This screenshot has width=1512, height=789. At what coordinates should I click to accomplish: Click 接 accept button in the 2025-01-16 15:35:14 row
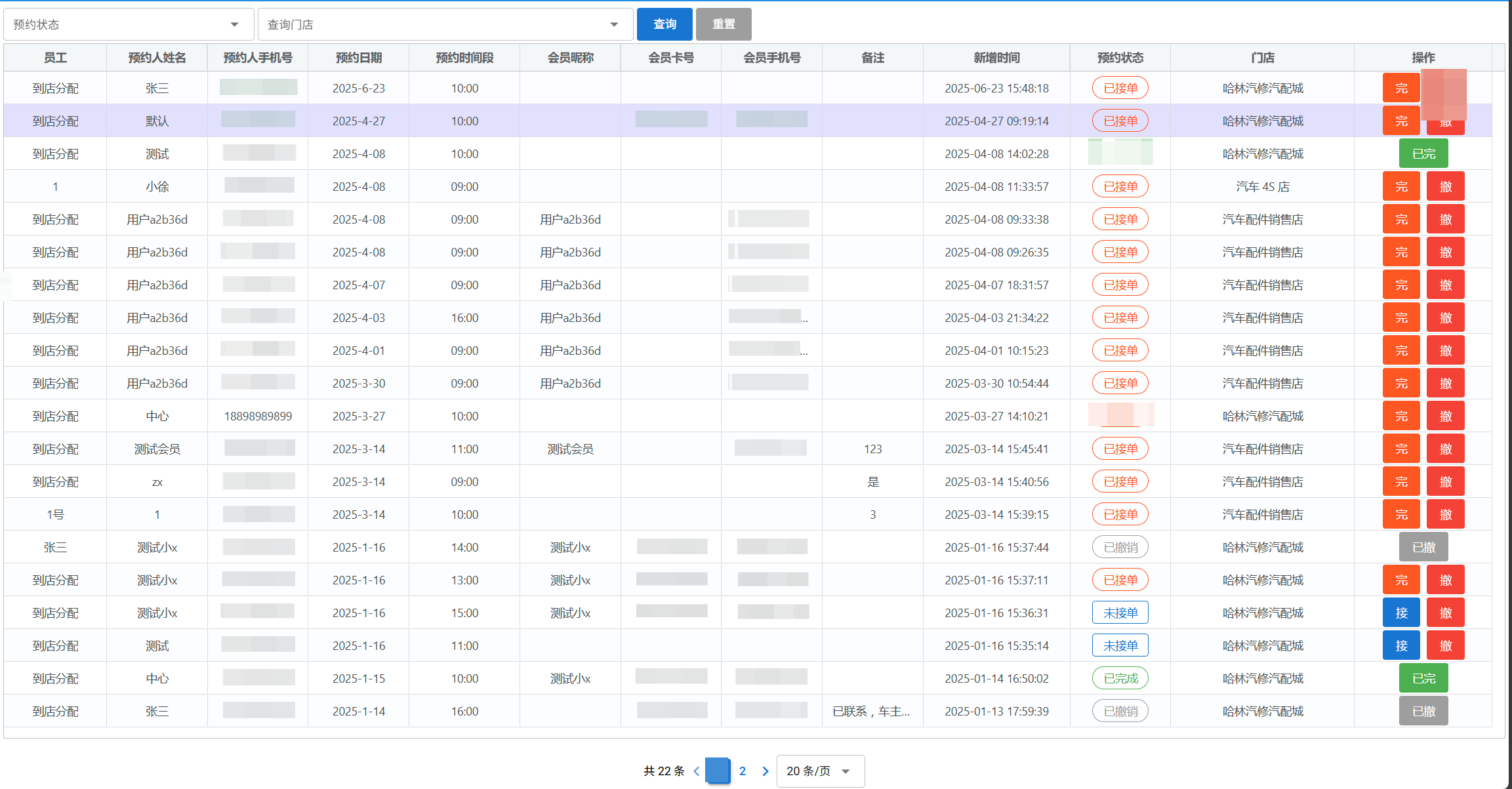tap(1401, 645)
